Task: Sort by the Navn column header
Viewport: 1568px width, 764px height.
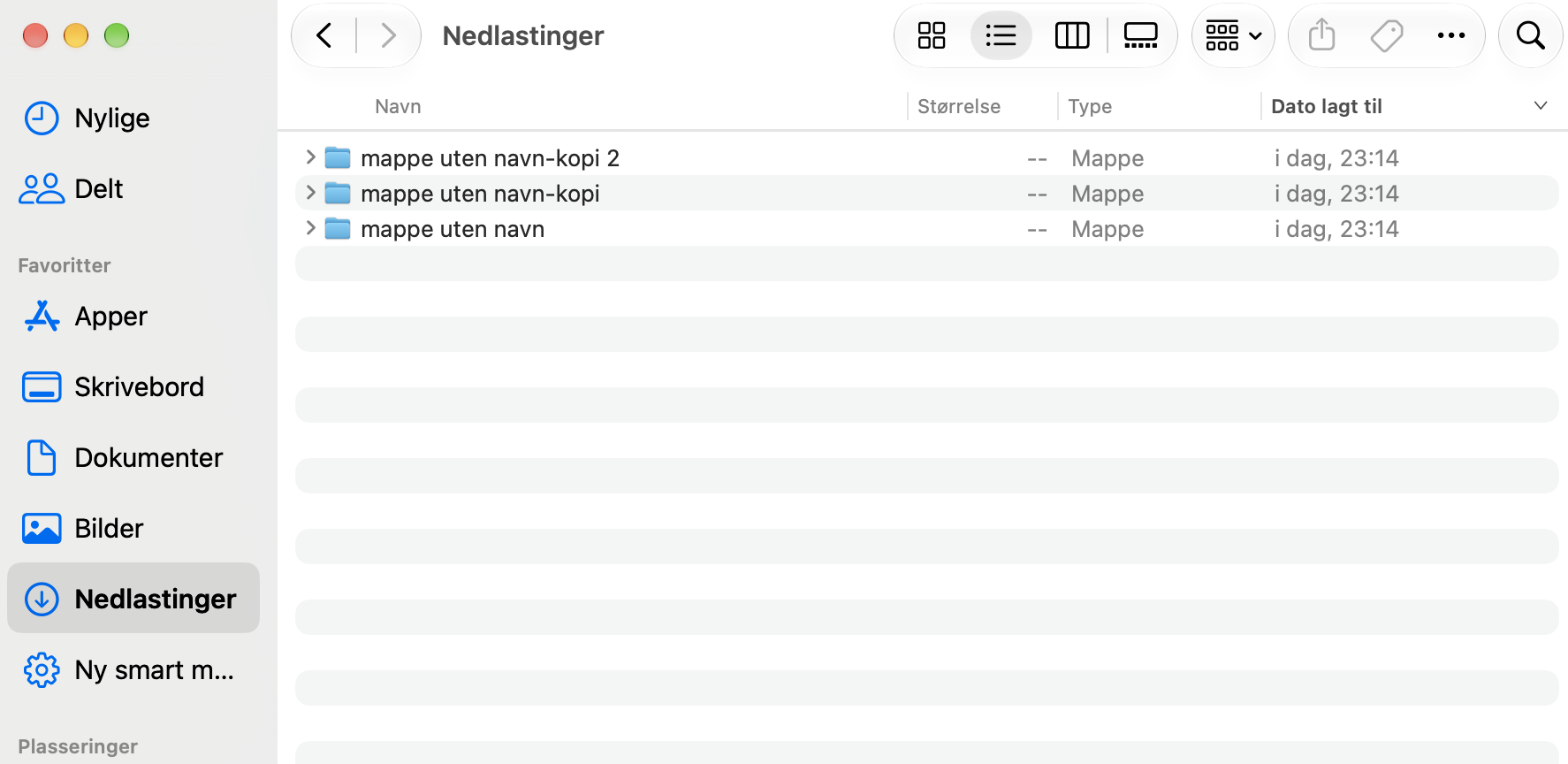Action: coord(398,106)
